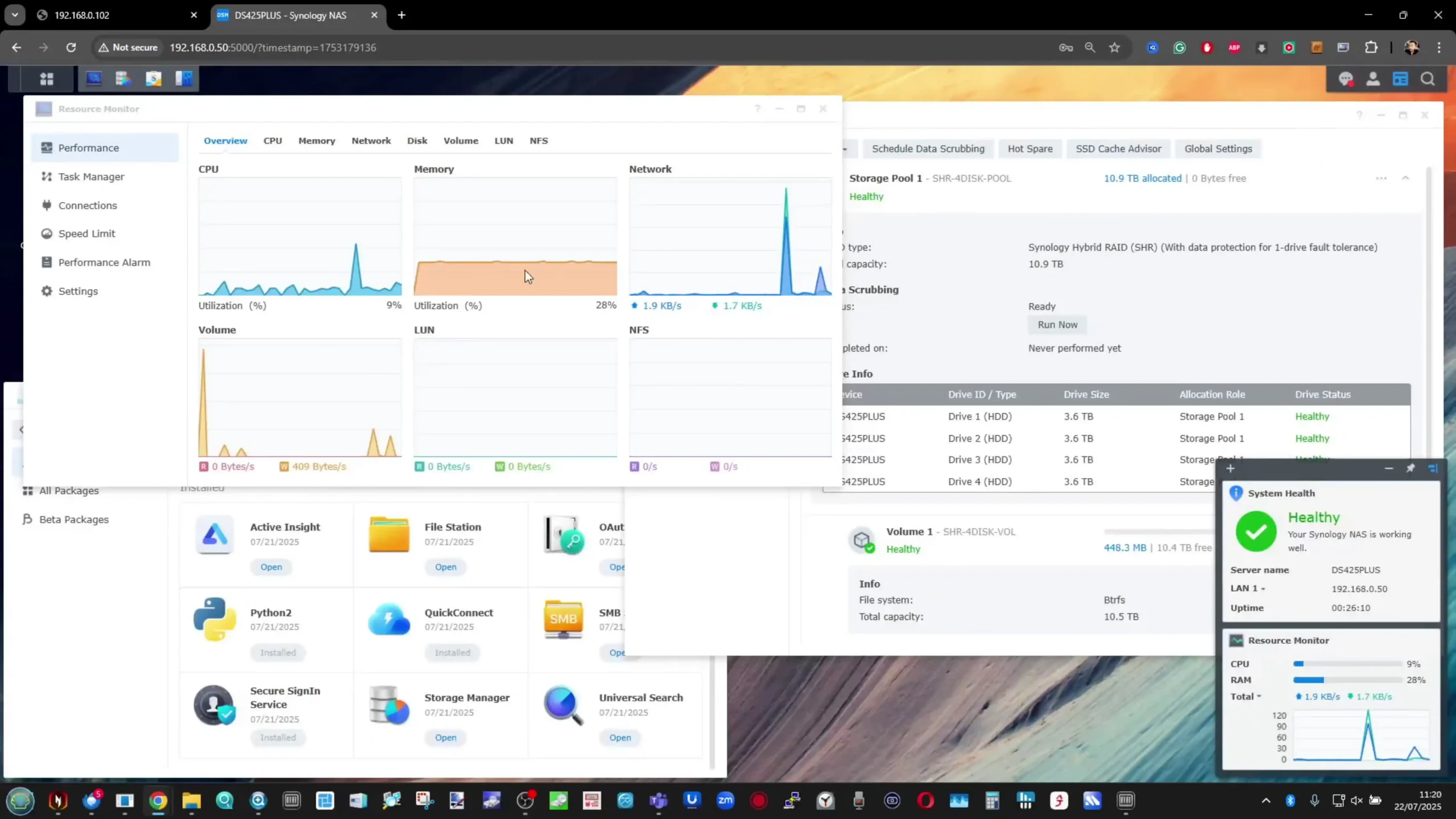Open Storage Pool 1 three-dots menu

click(1381, 178)
